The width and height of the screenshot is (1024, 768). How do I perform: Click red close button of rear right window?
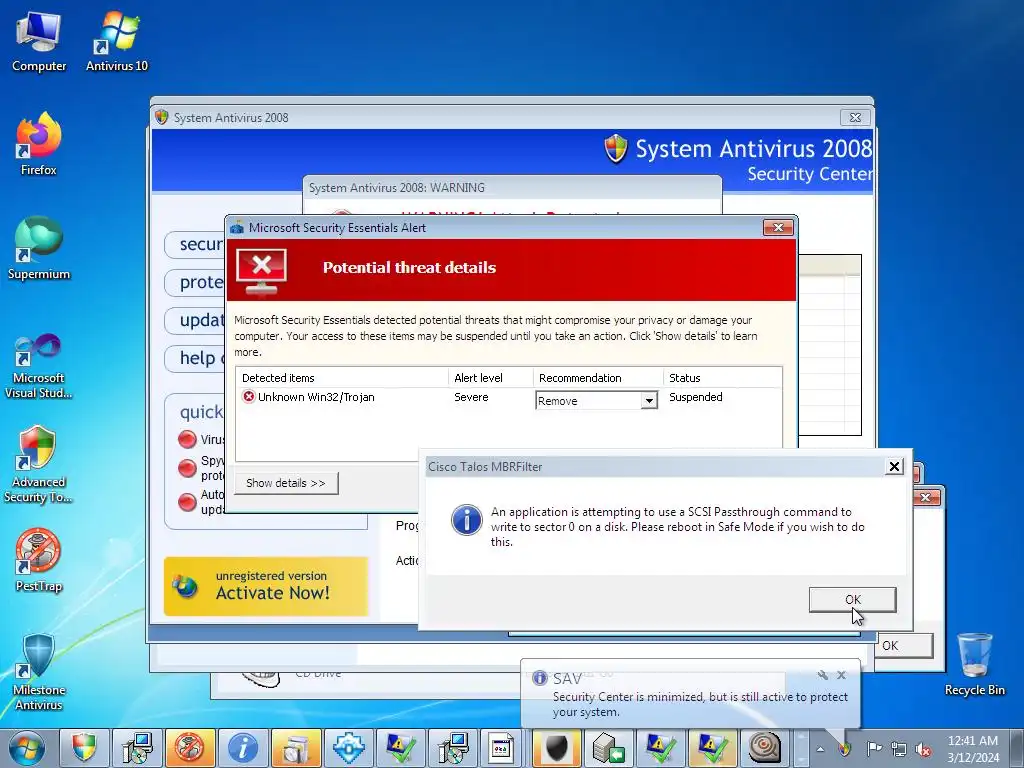tap(925, 498)
